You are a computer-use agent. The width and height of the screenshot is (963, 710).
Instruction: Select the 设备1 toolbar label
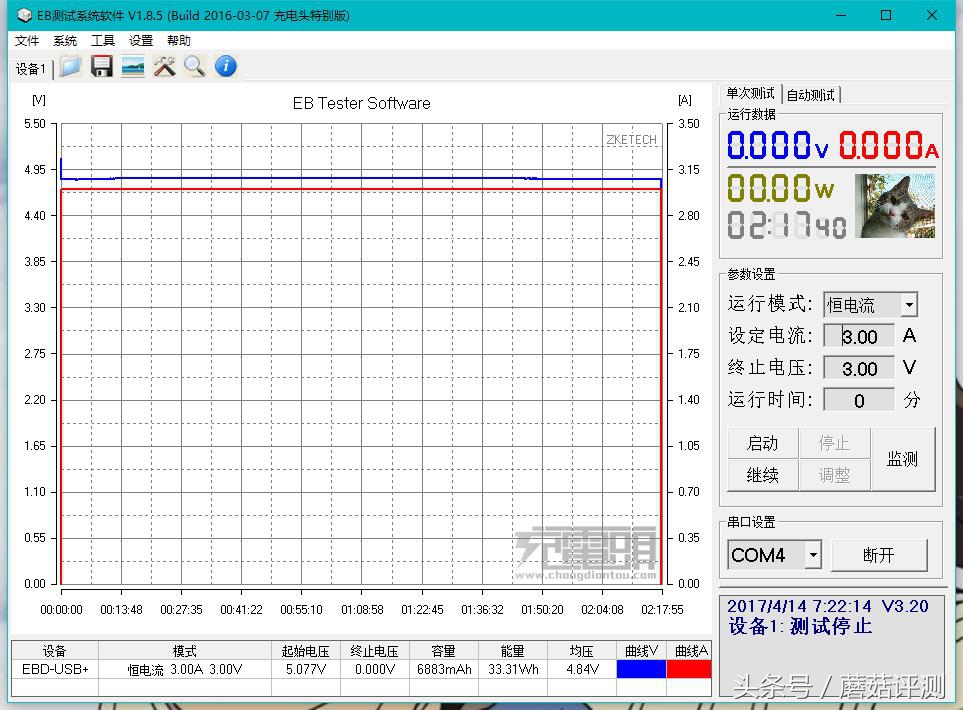click(x=31, y=69)
